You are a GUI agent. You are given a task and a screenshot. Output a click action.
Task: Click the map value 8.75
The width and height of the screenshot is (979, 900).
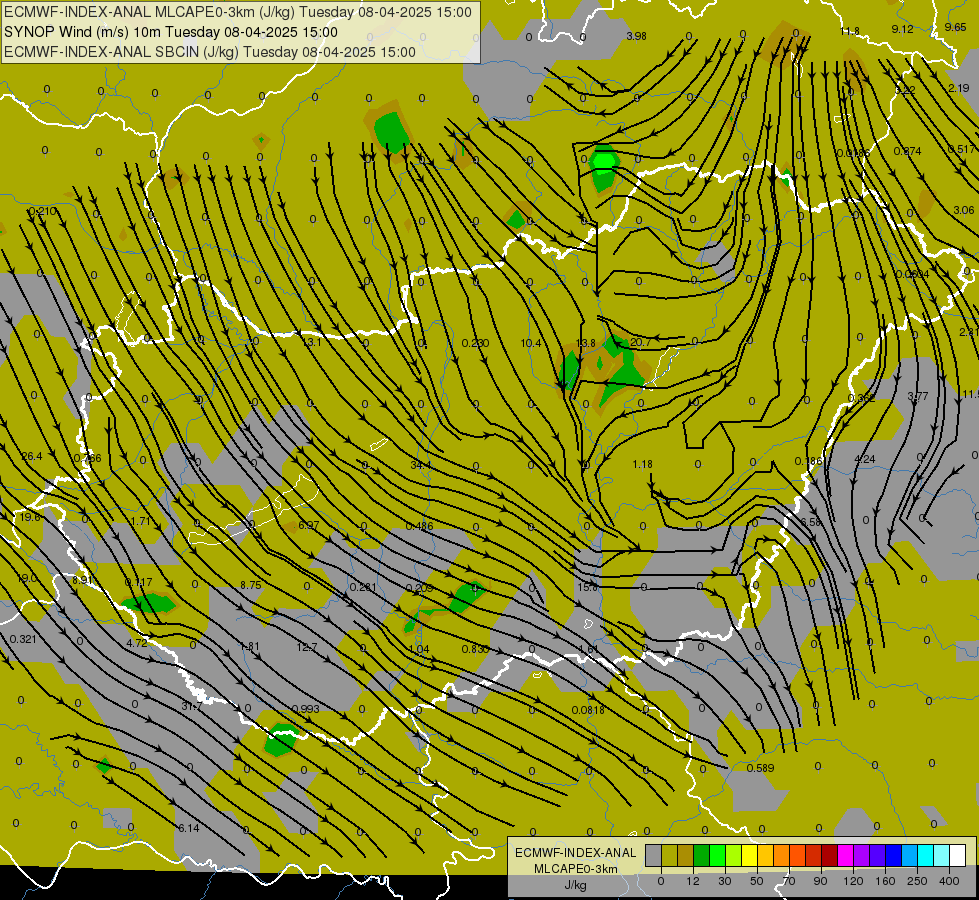coord(250,585)
